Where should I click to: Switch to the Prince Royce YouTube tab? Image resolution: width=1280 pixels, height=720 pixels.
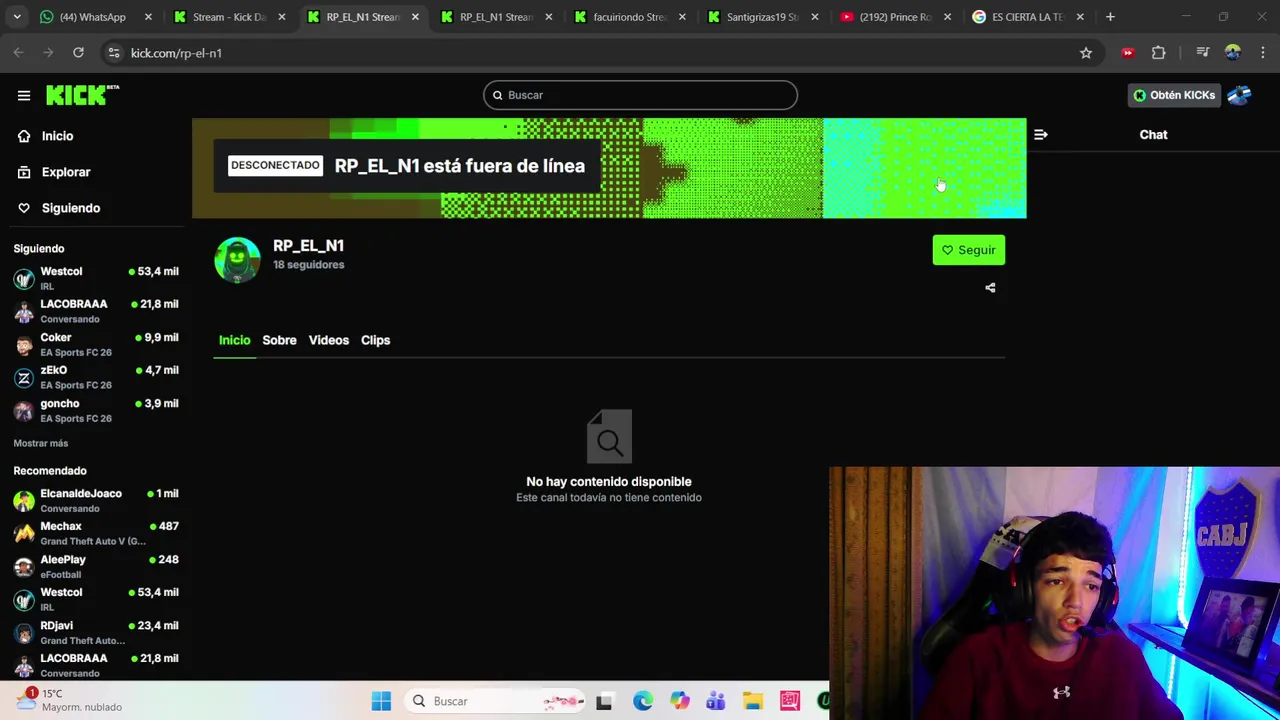click(896, 17)
